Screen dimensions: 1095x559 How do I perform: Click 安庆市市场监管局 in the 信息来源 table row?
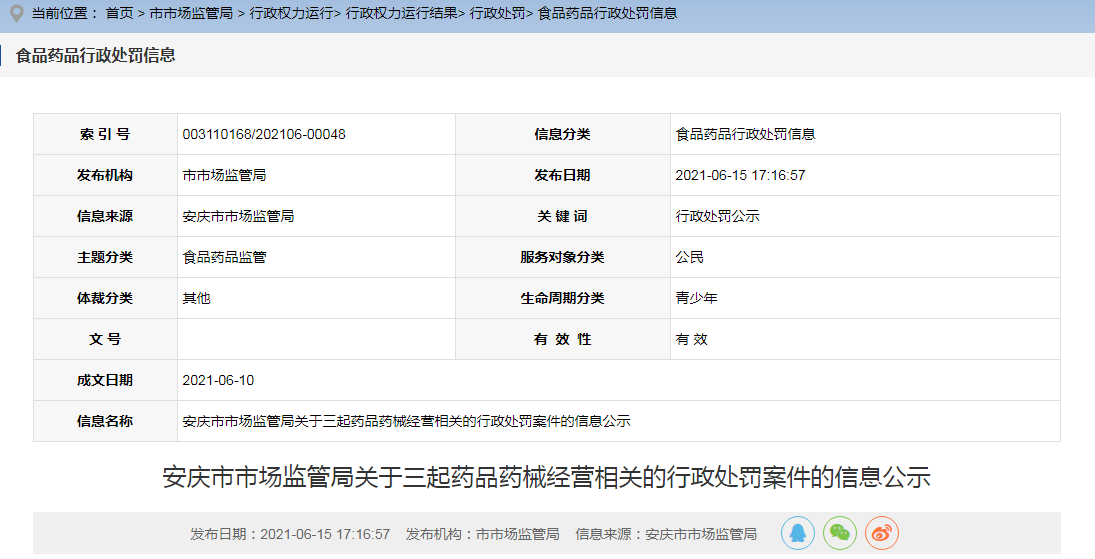point(238,216)
